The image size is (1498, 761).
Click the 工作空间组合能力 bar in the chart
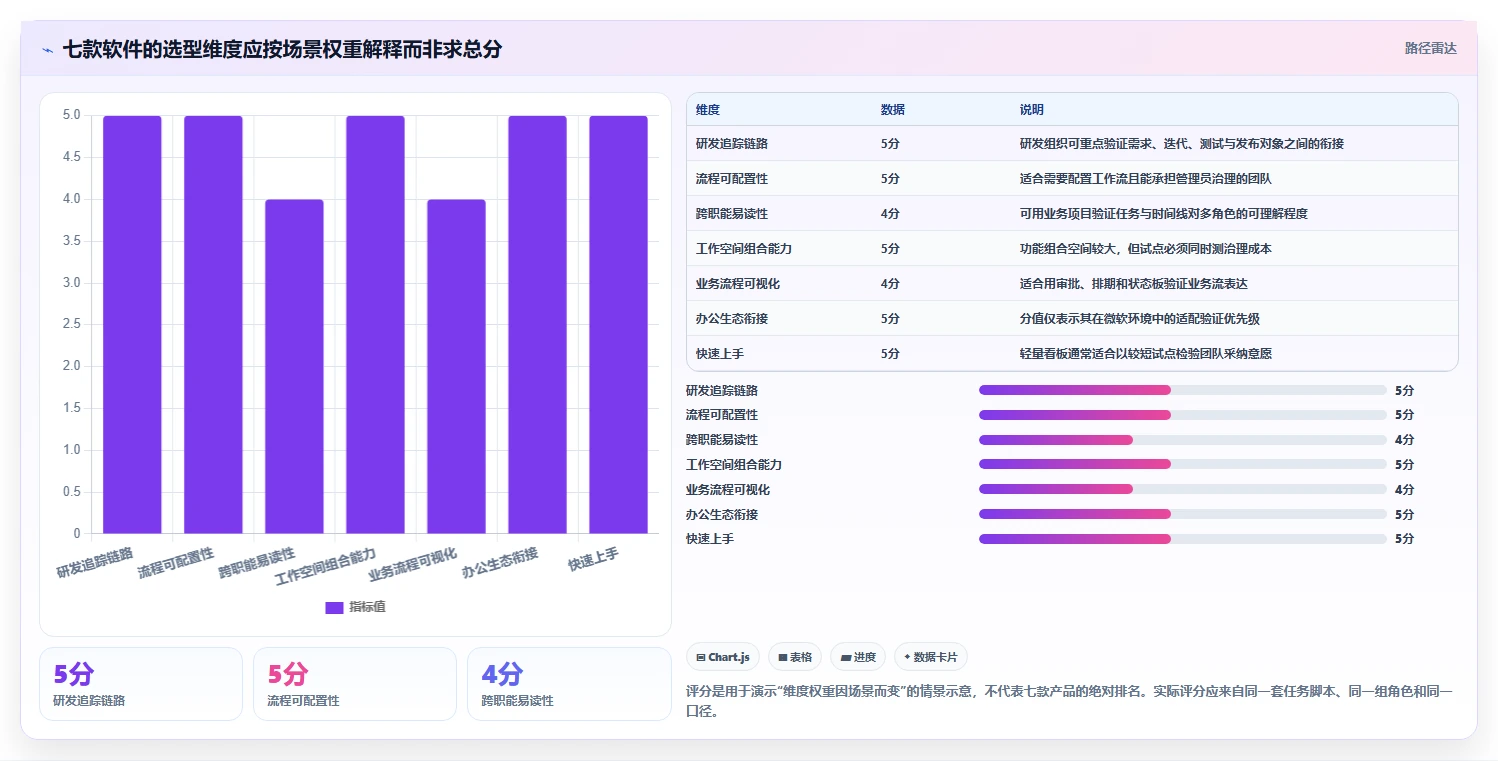click(x=375, y=324)
